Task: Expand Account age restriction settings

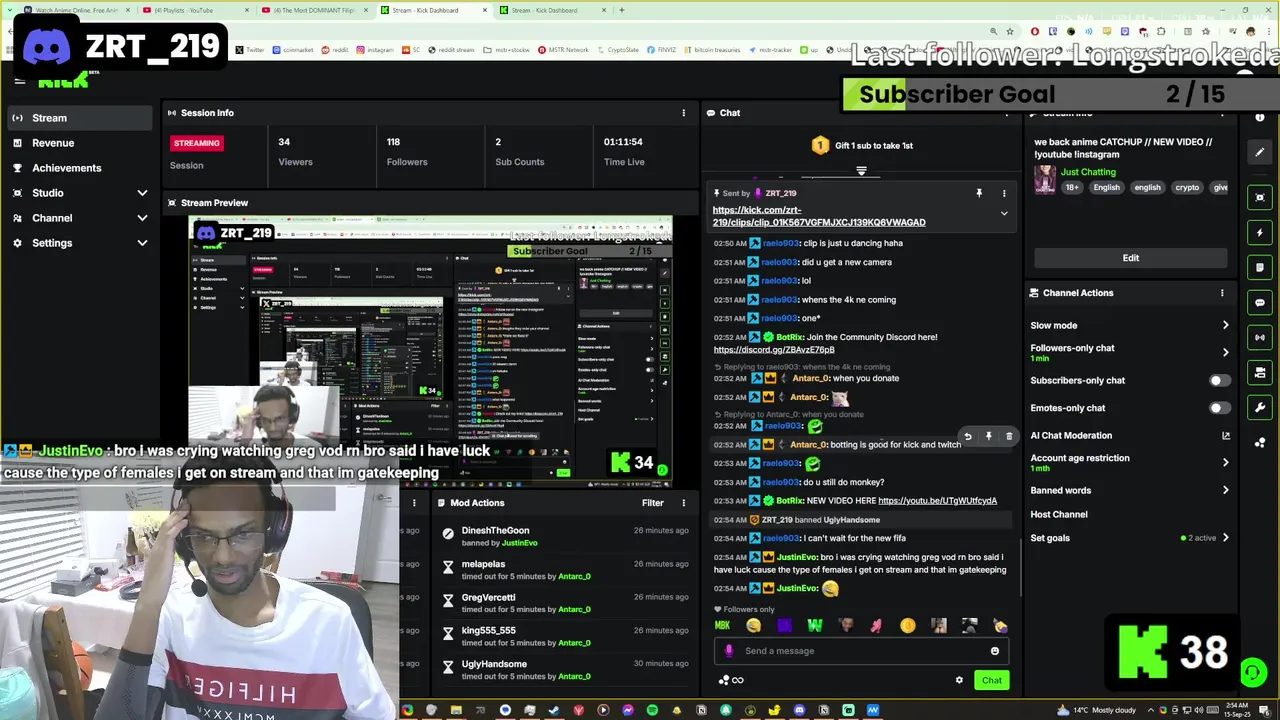Action: click(x=1225, y=462)
